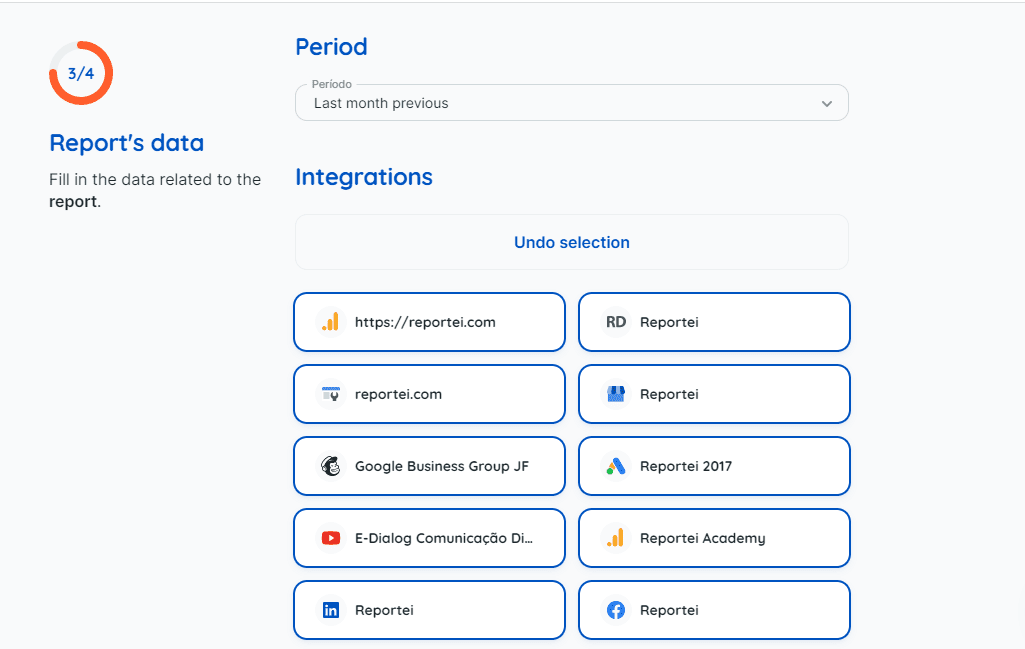Click the Mailchimp icon for Google Business Group JF
This screenshot has height=649, width=1025.
coord(331,466)
